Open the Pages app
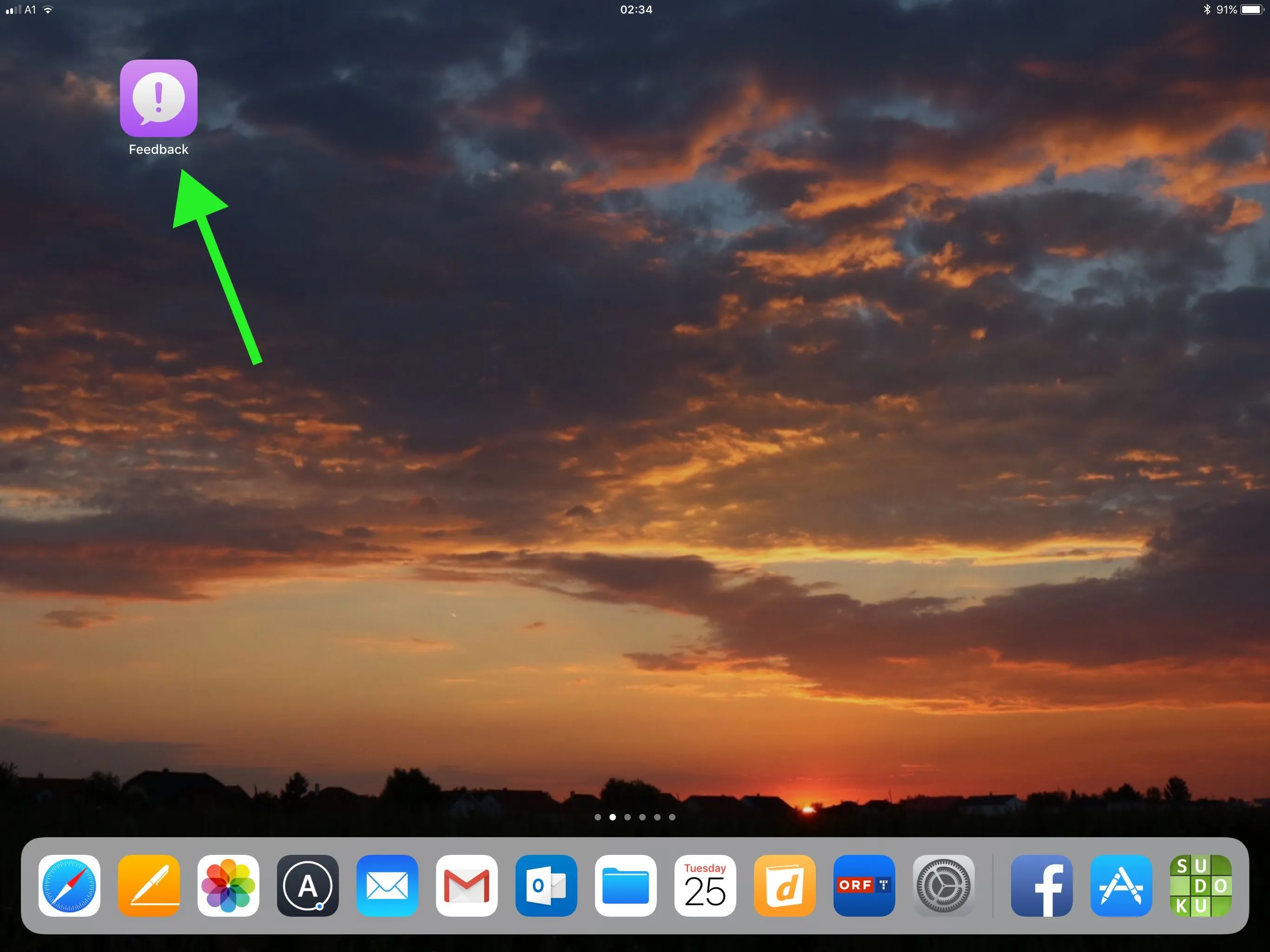Screen dimensions: 1270x952 pos(149,886)
